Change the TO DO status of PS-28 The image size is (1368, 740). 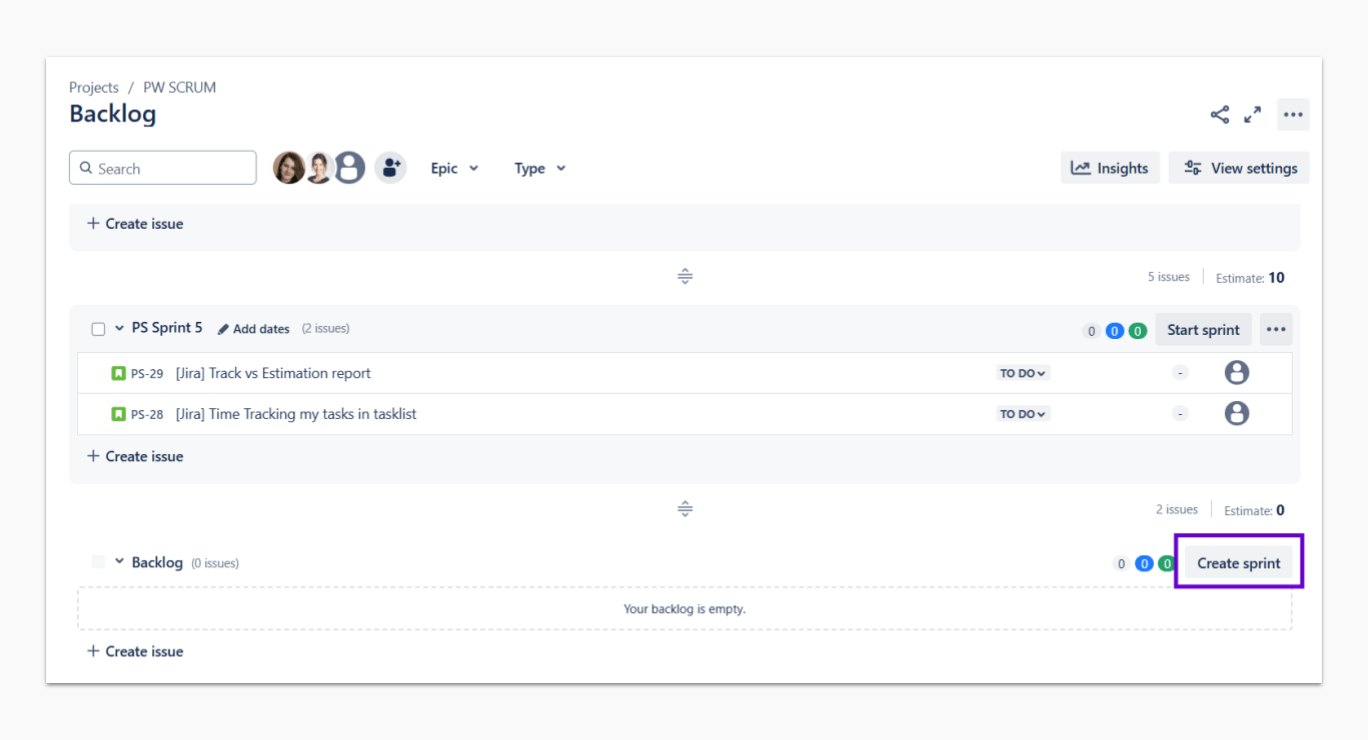1023,414
